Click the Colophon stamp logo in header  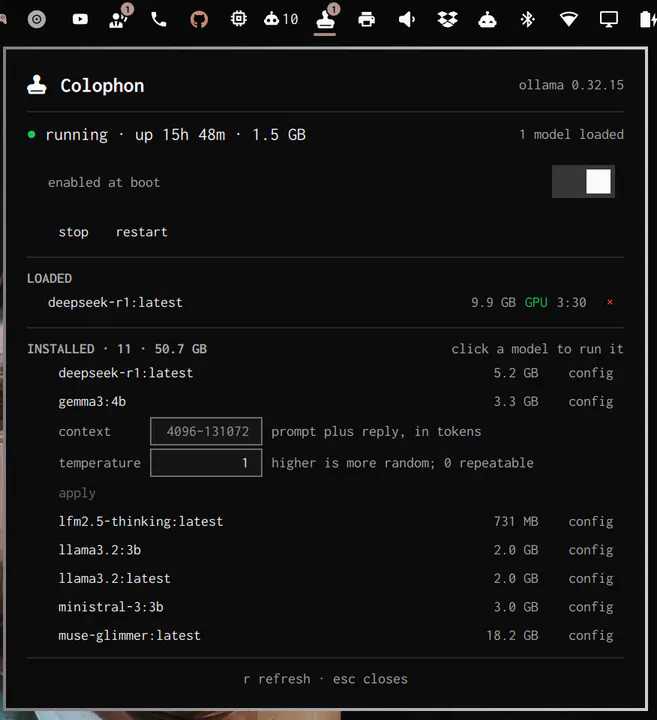37,85
